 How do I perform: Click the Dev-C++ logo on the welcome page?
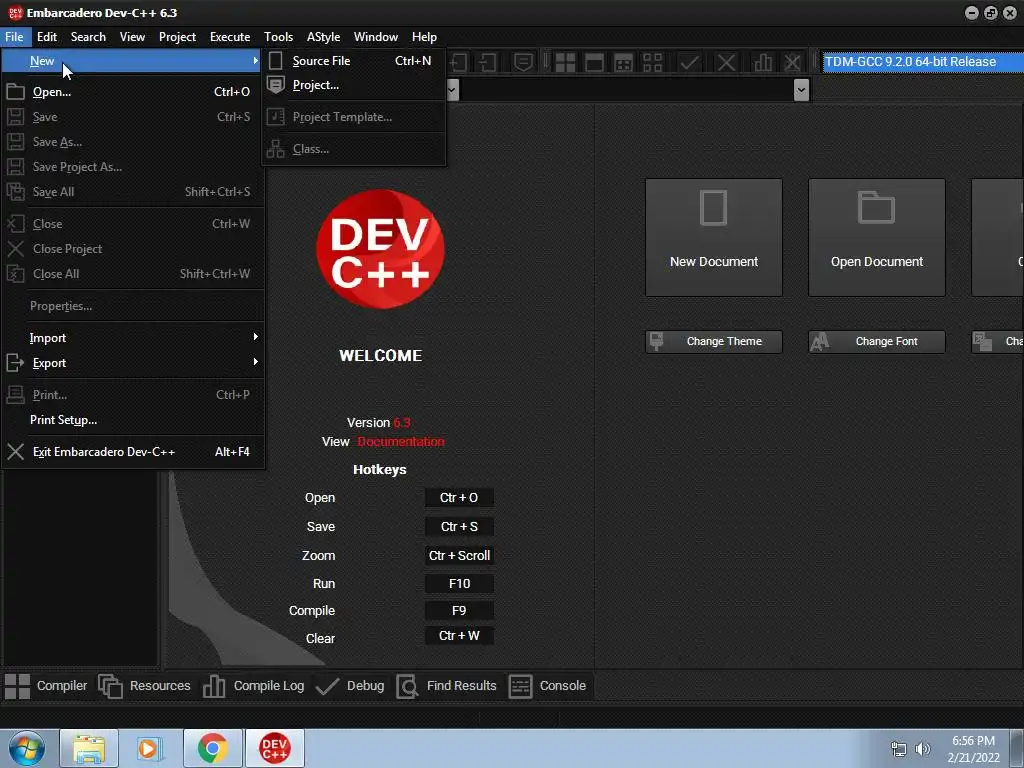click(x=380, y=249)
